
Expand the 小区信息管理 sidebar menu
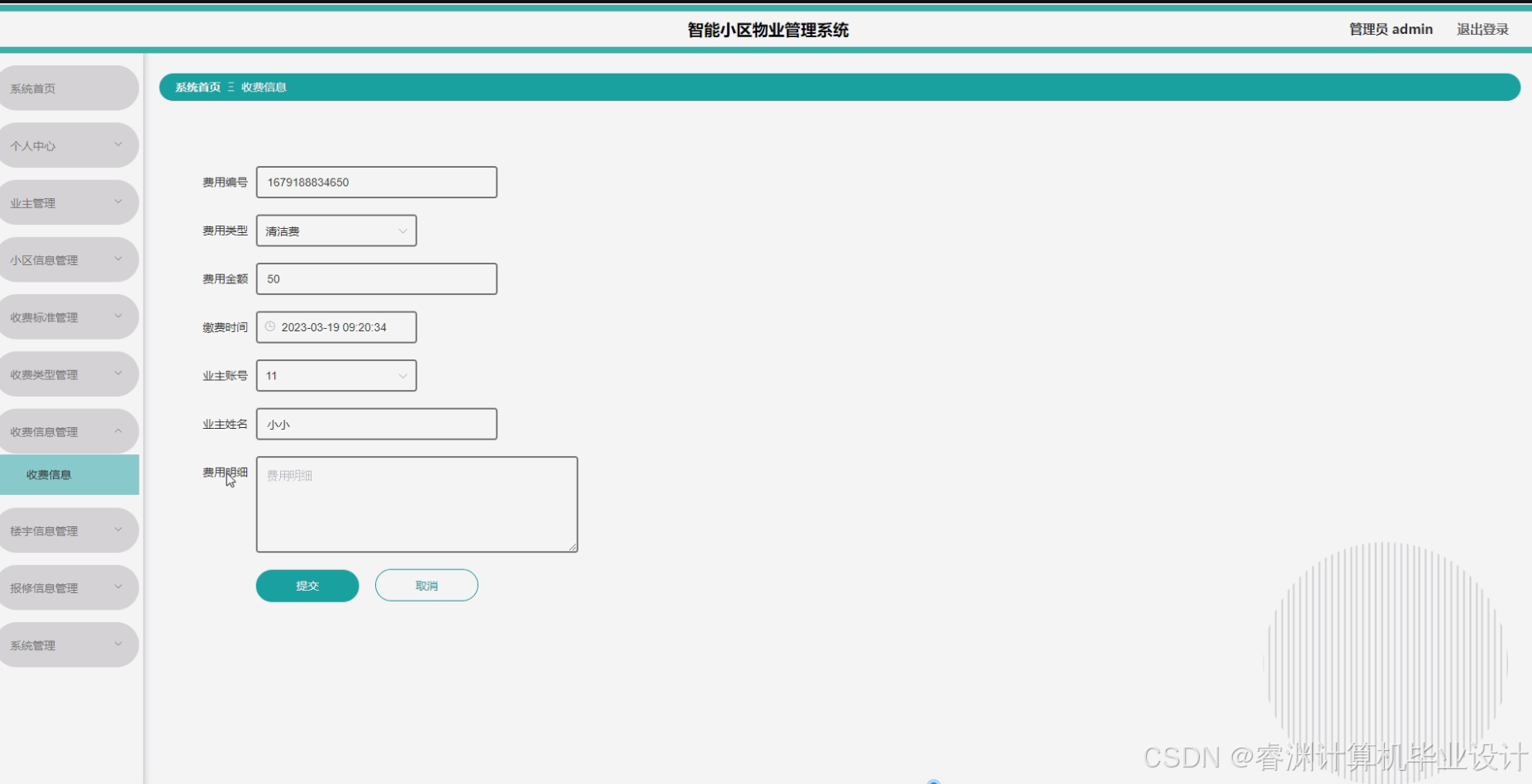pyautogui.click(x=69, y=259)
